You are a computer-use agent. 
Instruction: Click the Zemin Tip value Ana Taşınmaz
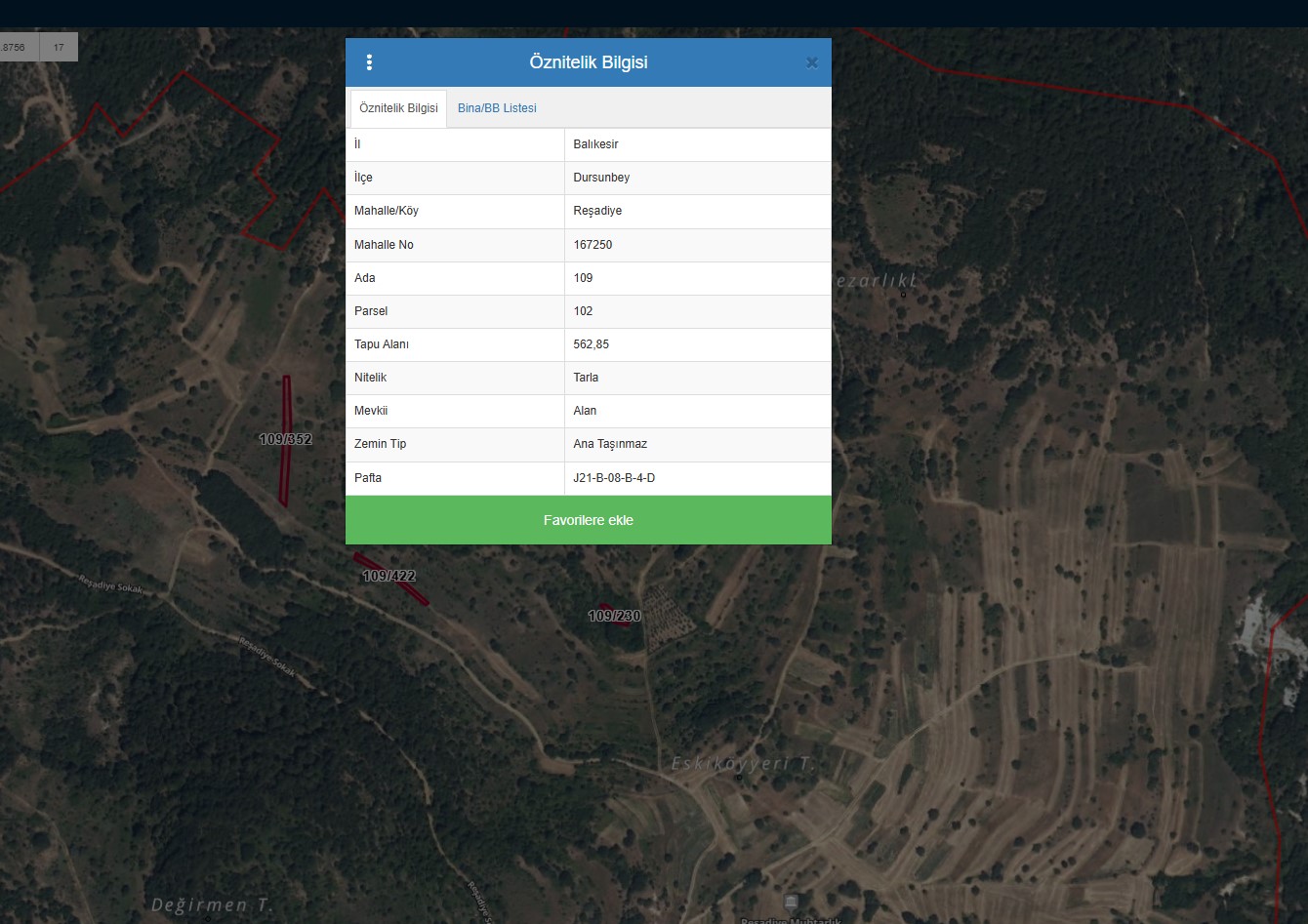point(610,444)
